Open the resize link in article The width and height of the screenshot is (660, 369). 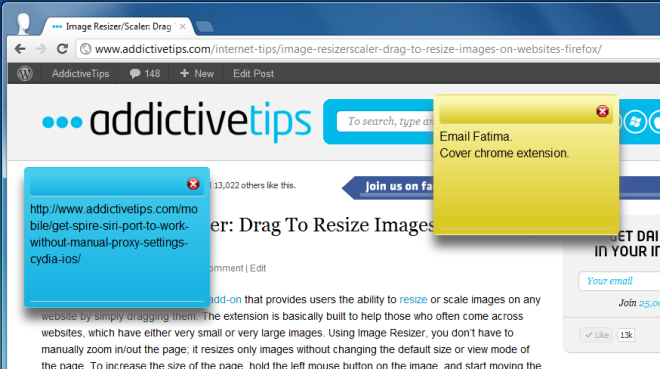413,300
